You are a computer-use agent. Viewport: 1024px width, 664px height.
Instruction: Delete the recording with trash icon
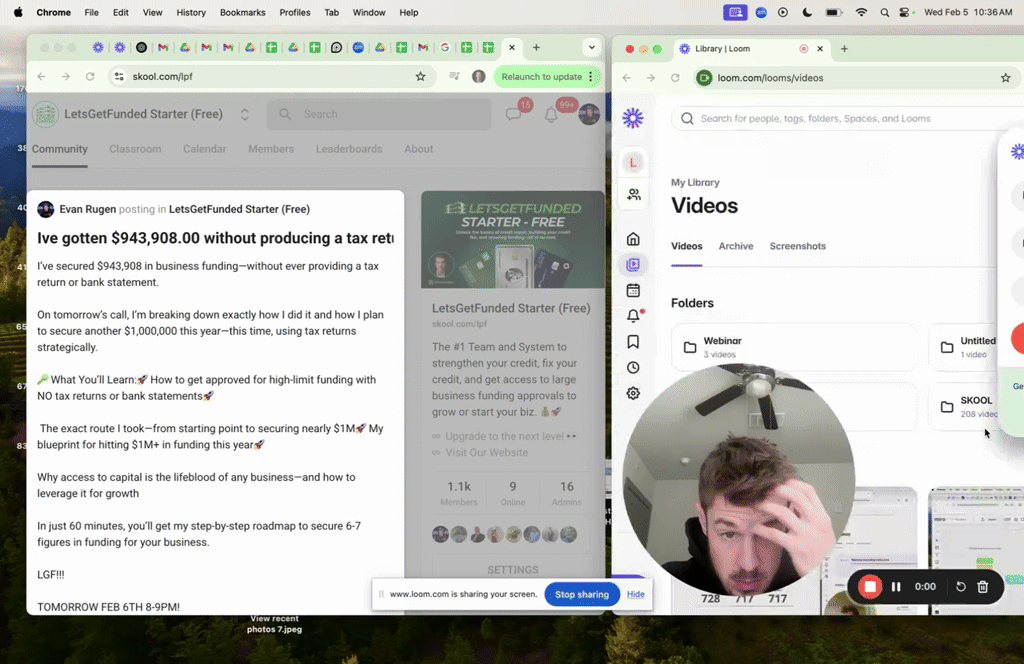(x=983, y=587)
